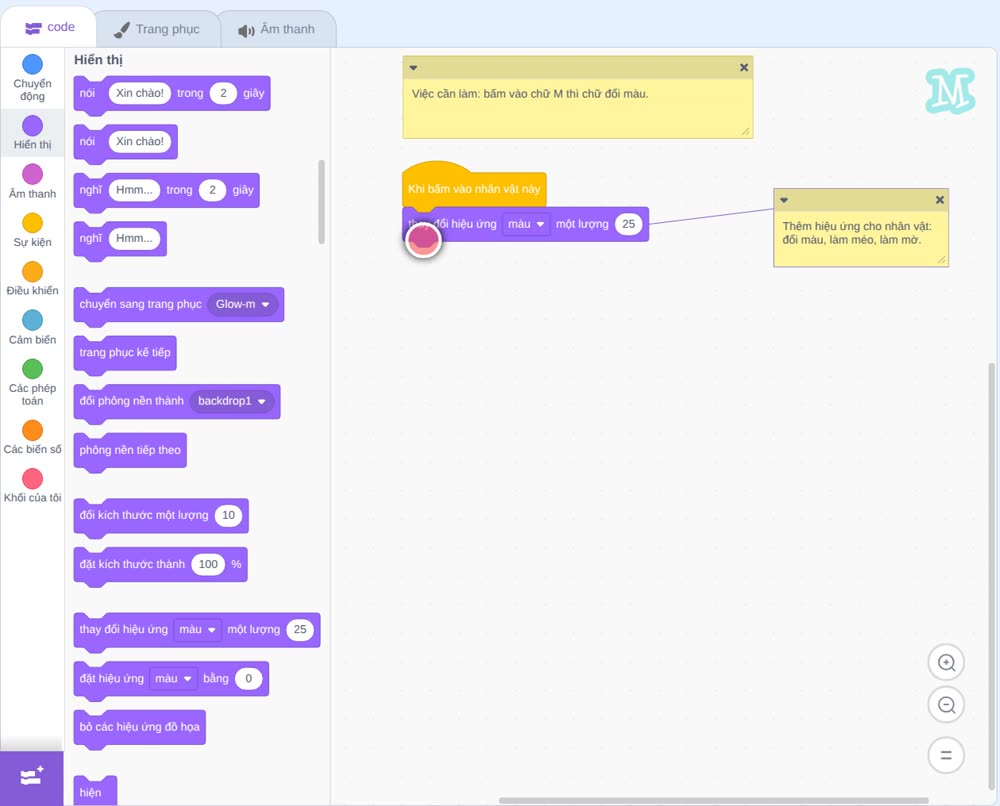This screenshot has height=806, width=1000.
Task: Open màu dropdown in palette 'thay đổi hiệu ứng' block
Action: [198, 629]
